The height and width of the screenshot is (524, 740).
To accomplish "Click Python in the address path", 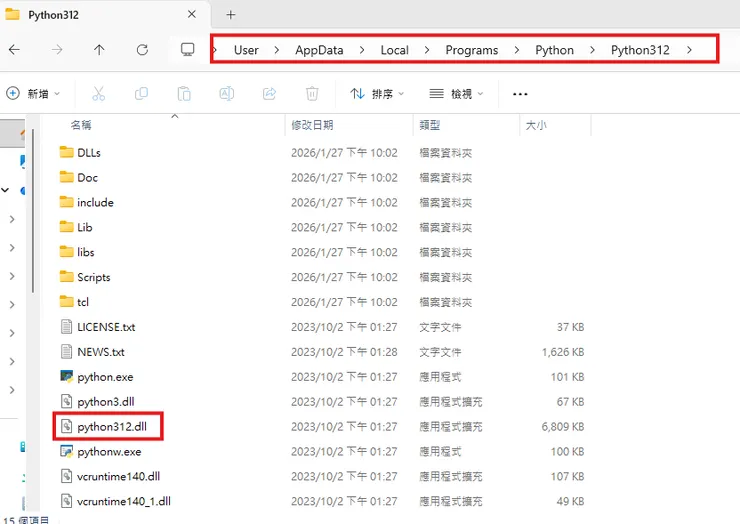I will (x=554, y=50).
